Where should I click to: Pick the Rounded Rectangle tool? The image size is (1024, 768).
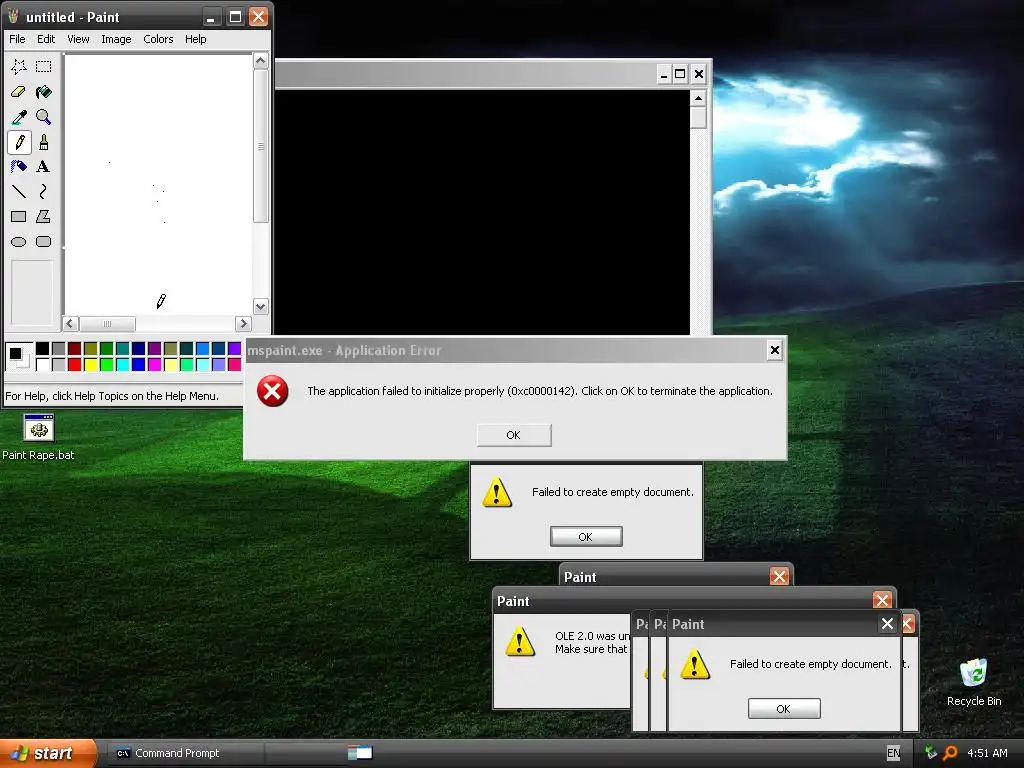[x=44, y=242]
